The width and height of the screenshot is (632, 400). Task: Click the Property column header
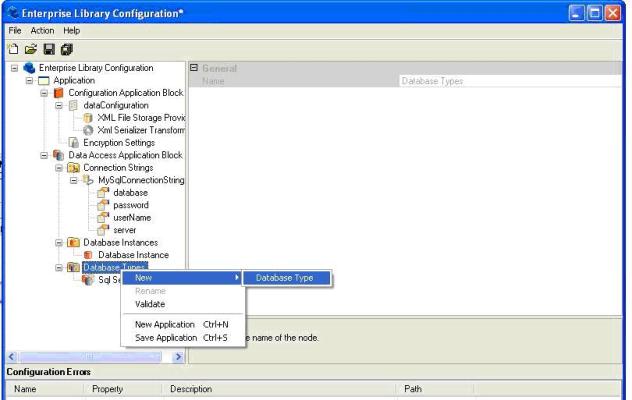tap(123, 389)
